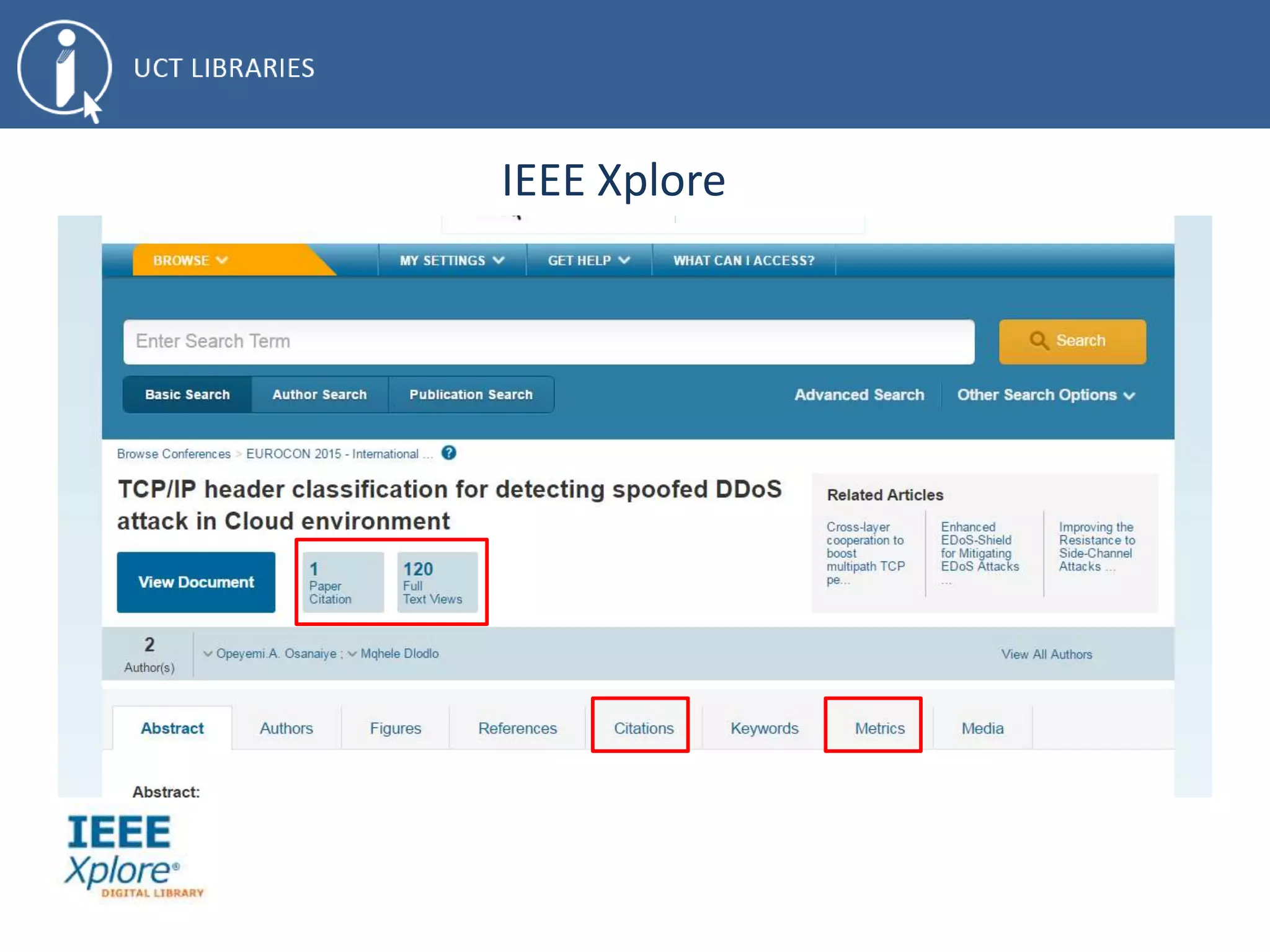Expand Other Search Options dropdown
This screenshot has width=1270, height=952.
(x=1046, y=395)
